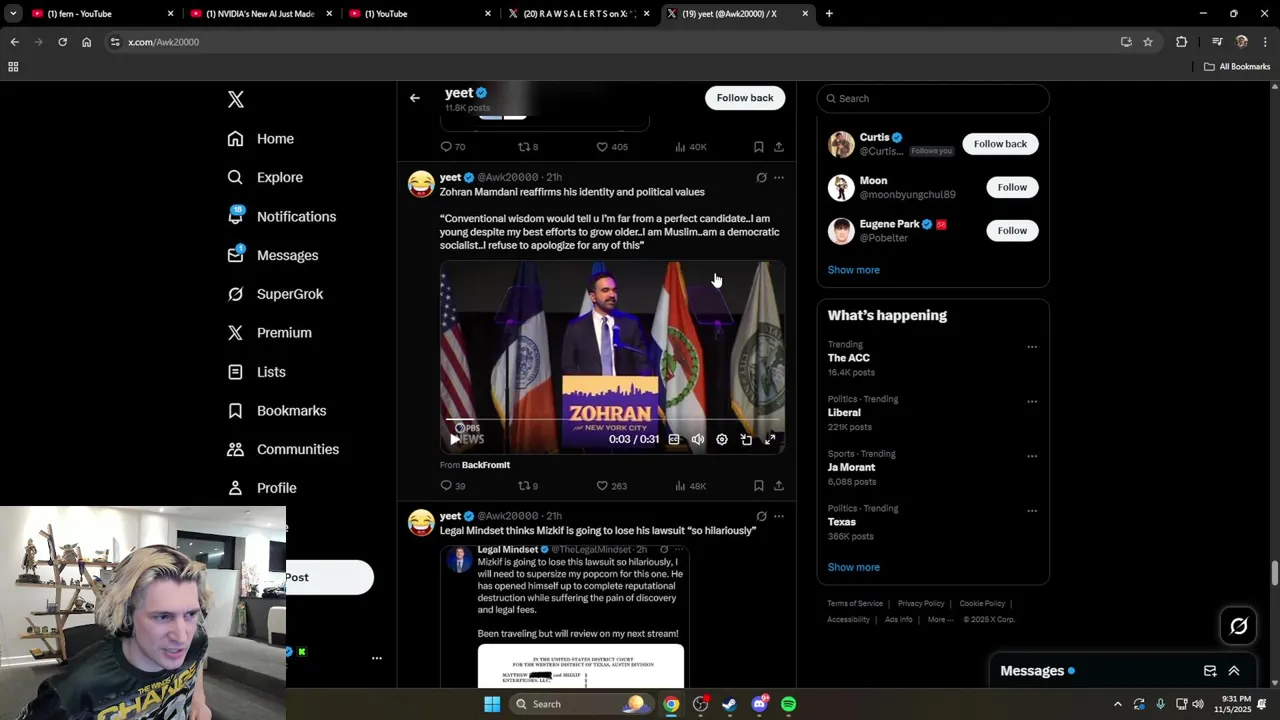The image size is (1280, 720).
Task: Switch to NVIDIA's New AI tab
Action: click(260, 13)
